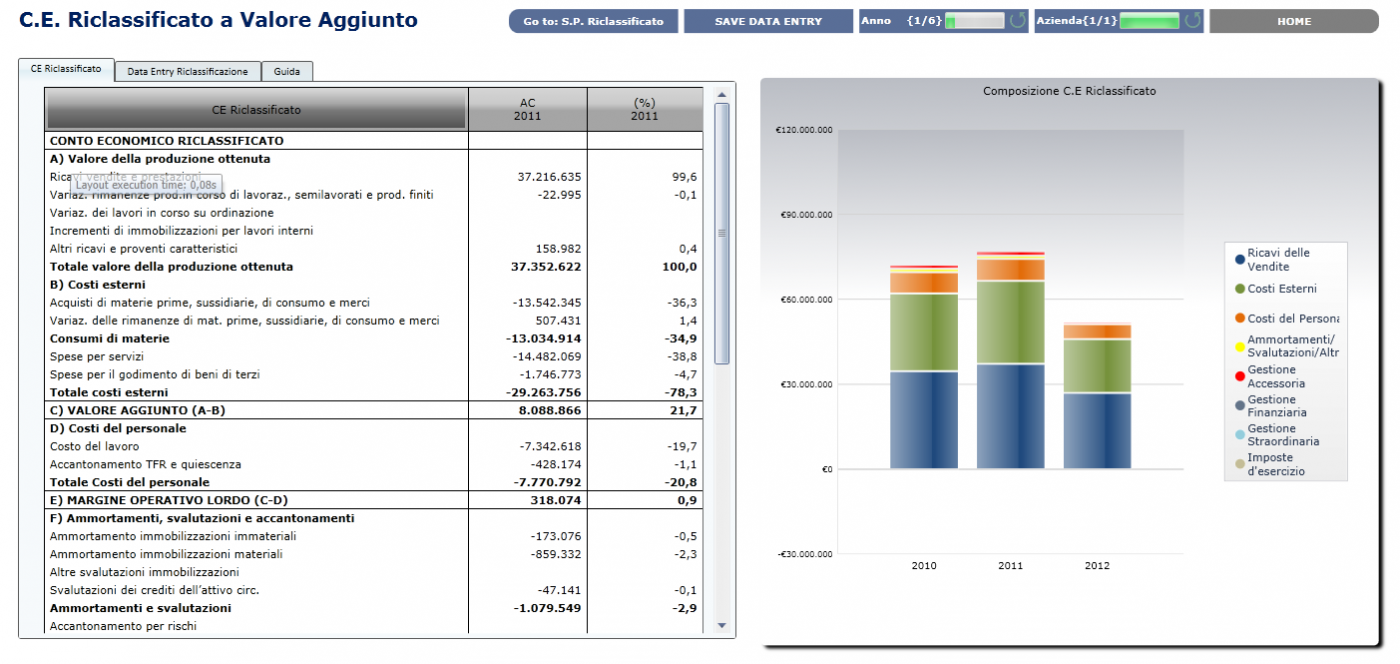Select the Accantonamento TFR e quiescenza row
The height and width of the screenshot is (664, 1400).
click(x=374, y=465)
